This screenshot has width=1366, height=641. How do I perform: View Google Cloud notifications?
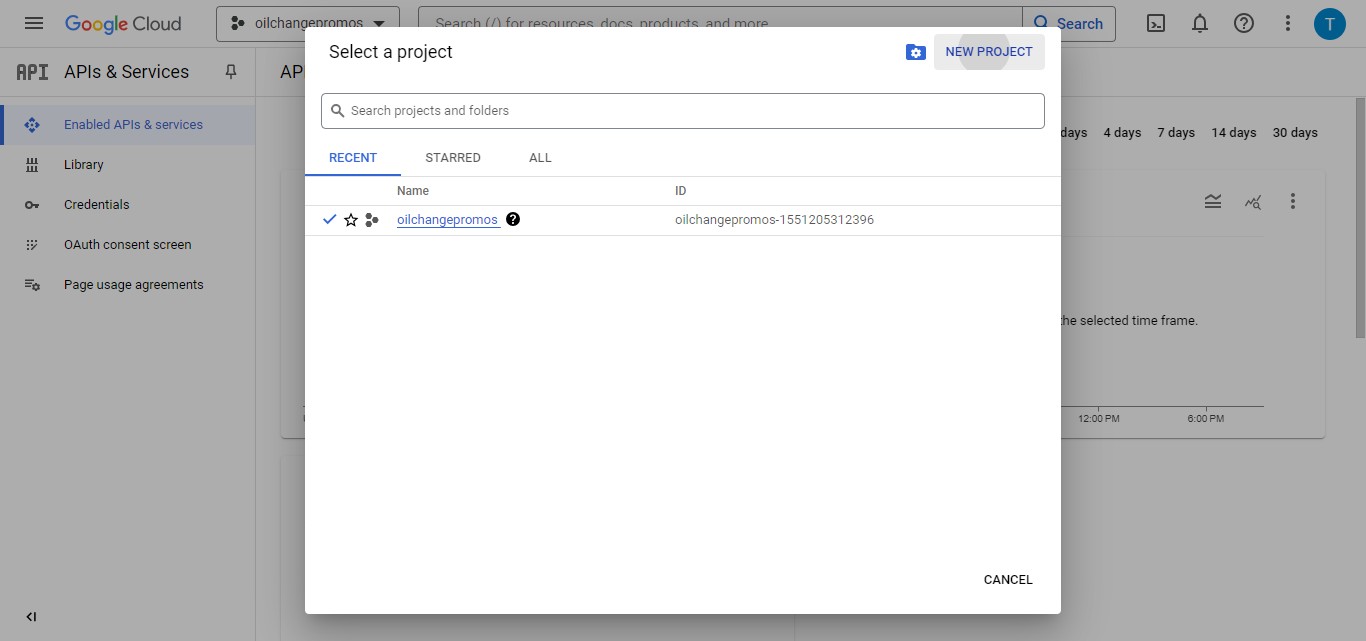click(x=1199, y=22)
